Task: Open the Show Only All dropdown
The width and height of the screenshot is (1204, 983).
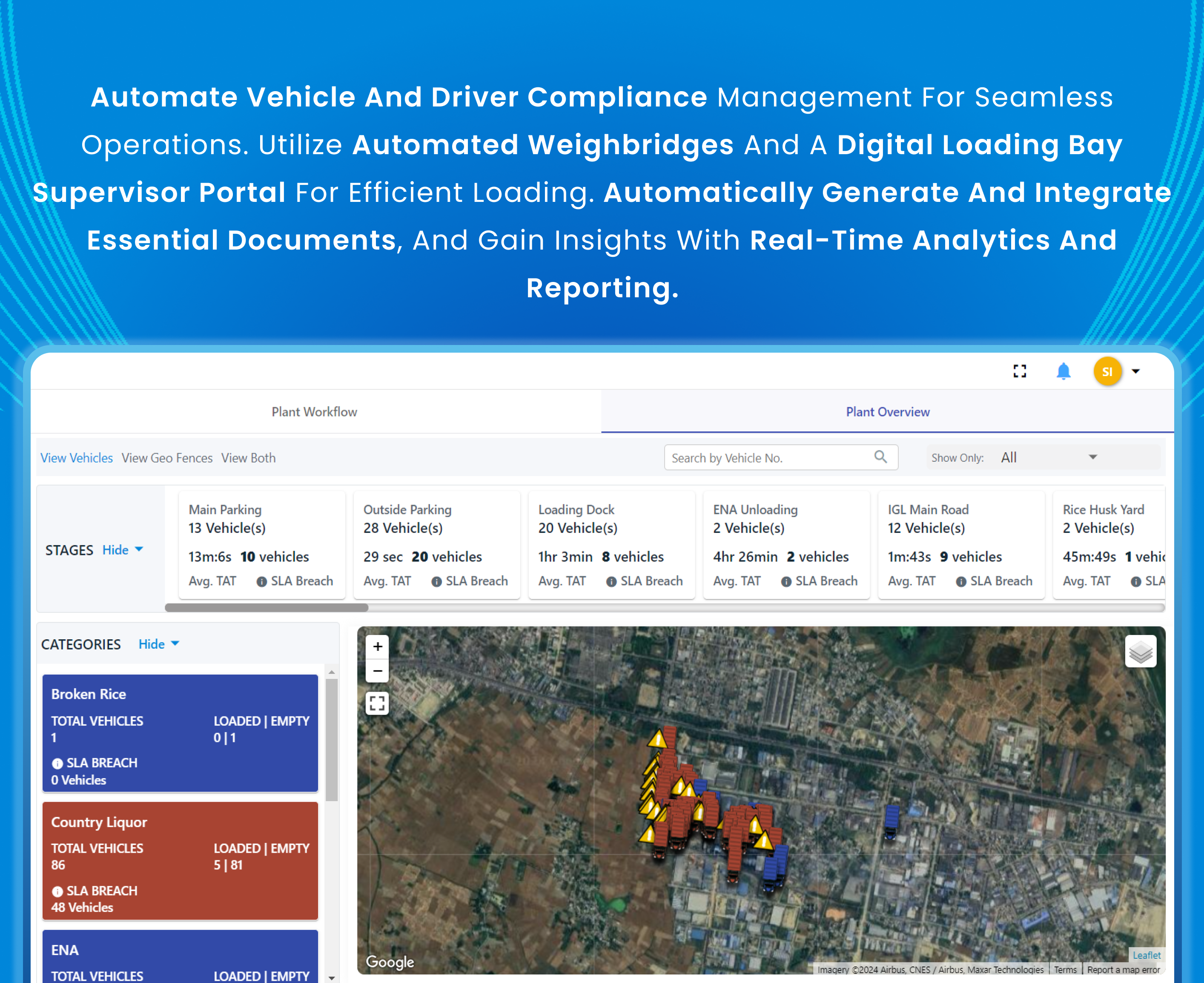Action: pyautogui.click(x=1047, y=457)
